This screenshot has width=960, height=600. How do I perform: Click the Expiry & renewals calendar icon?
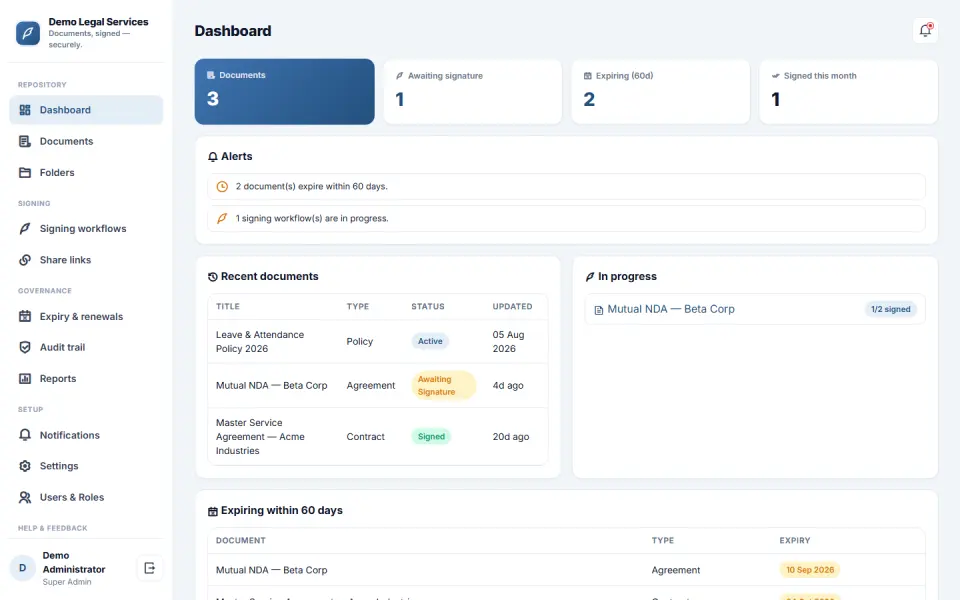point(24,317)
